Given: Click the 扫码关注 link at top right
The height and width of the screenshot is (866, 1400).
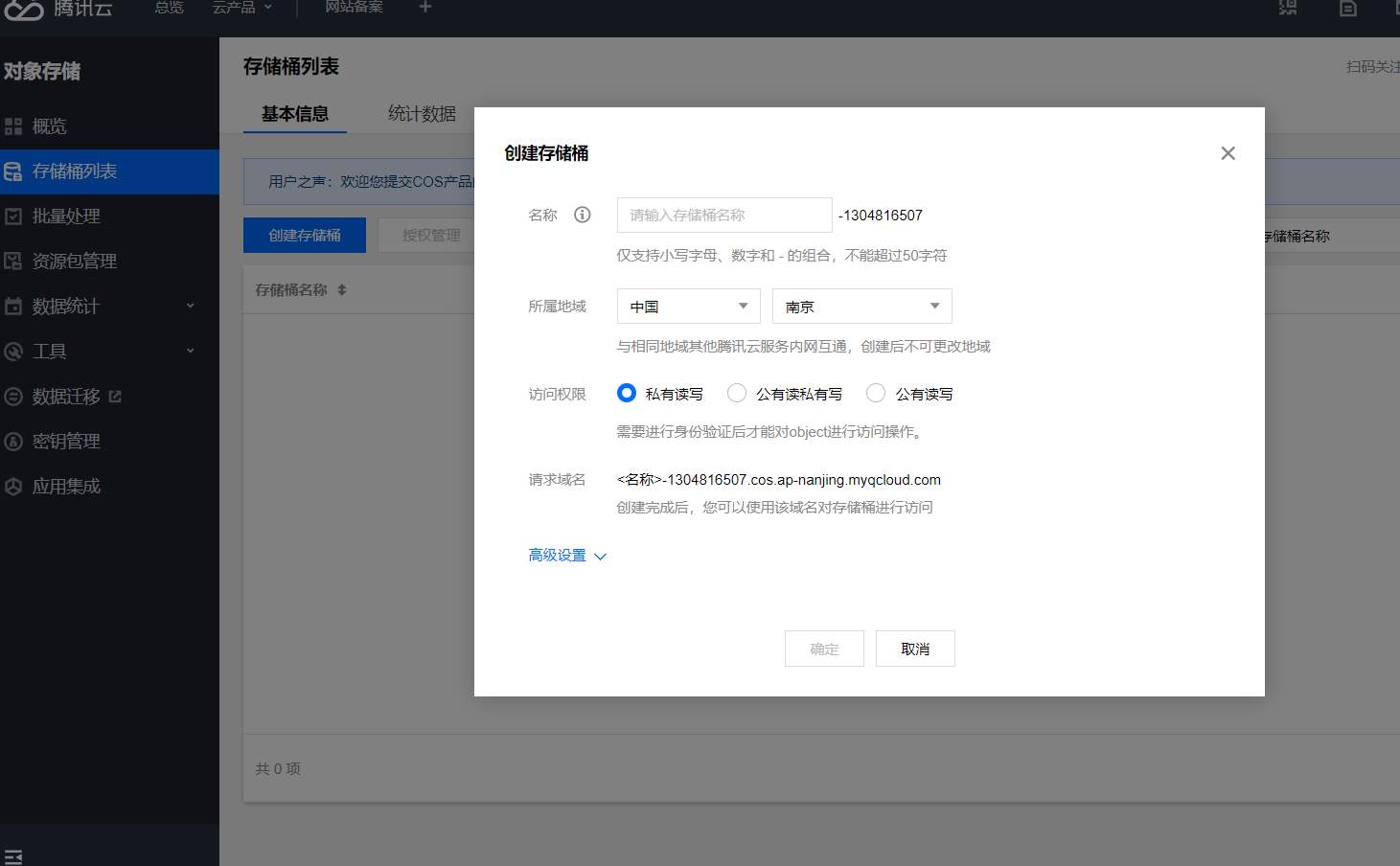Looking at the screenshot, I should 1372,67.
